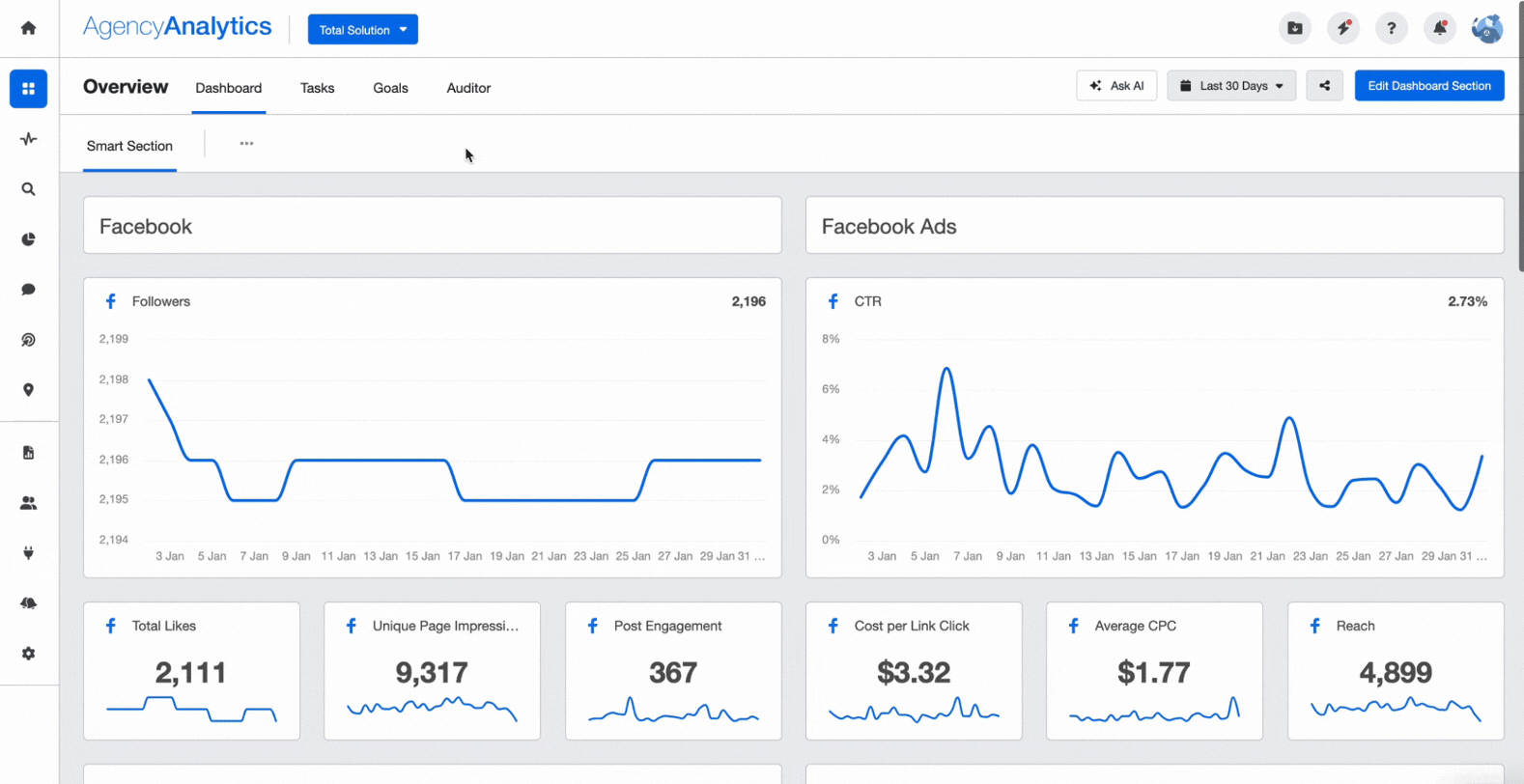The image size is (1524, 784).
Task: Switch to the Tasks tab
Action: 317,88
